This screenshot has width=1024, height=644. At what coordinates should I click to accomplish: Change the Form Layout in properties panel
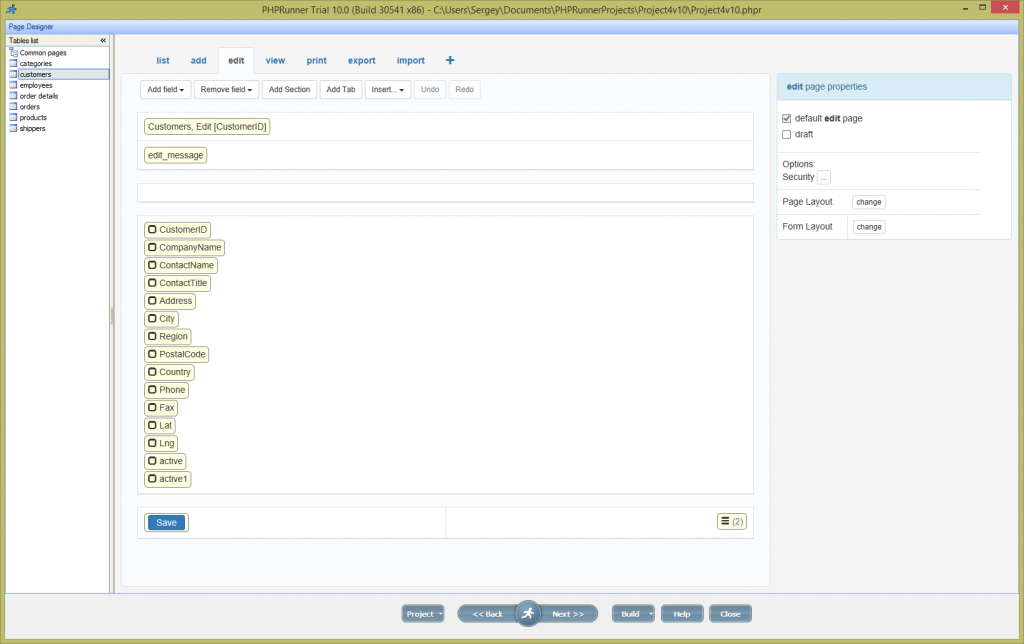(x=868, y=226)
